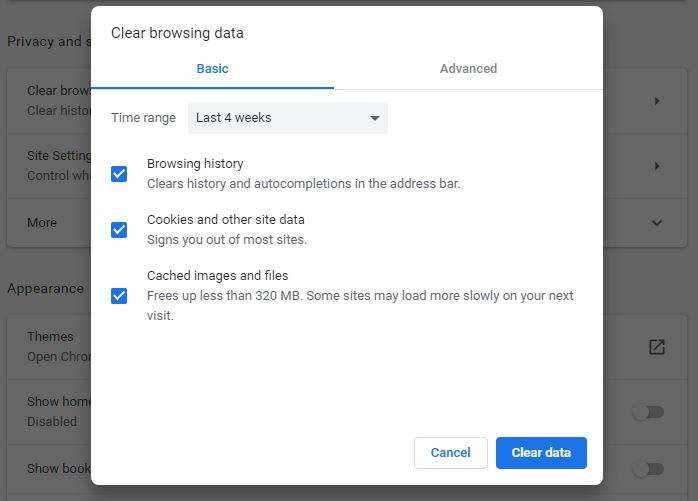Click the Cookies and other site data label
698x501 pixels.
point(225,220)
